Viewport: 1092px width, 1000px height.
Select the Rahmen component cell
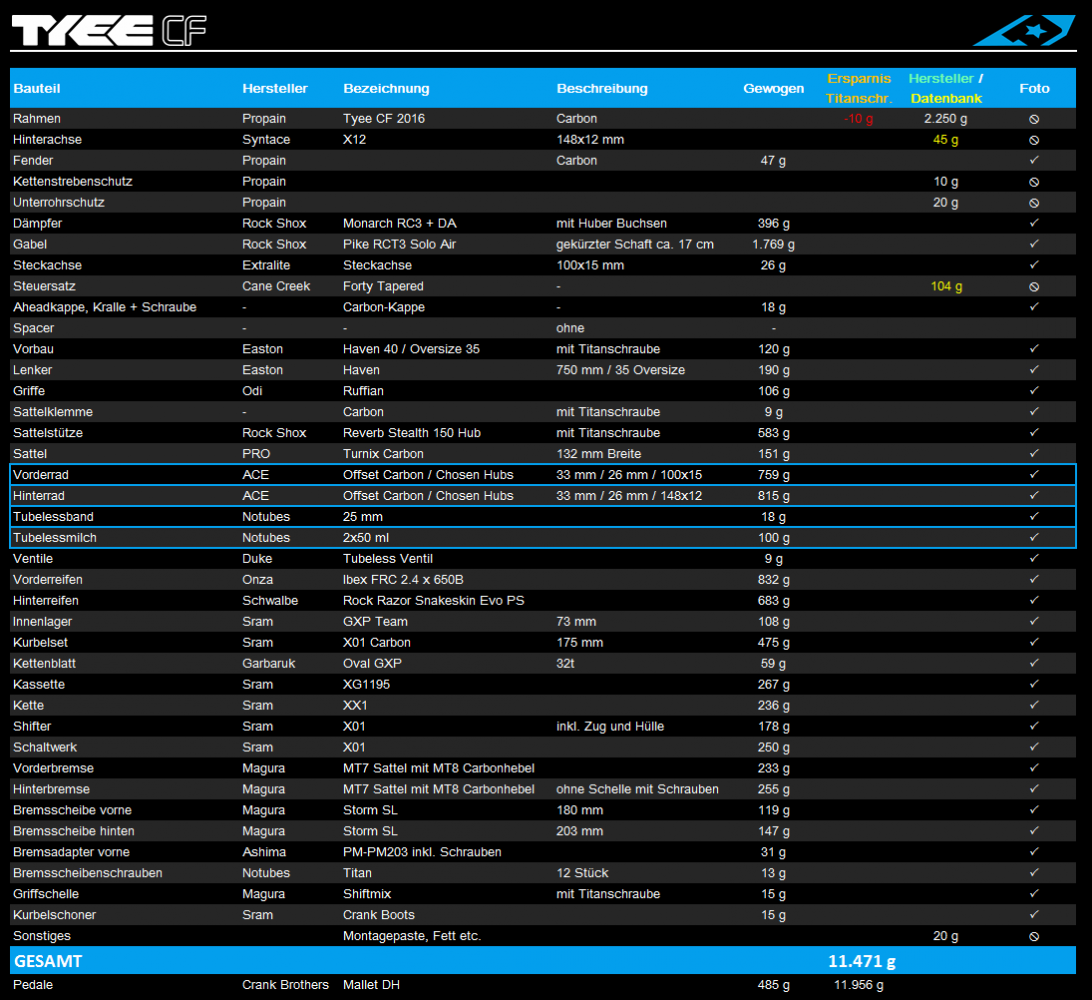click(x=37, y=118)
